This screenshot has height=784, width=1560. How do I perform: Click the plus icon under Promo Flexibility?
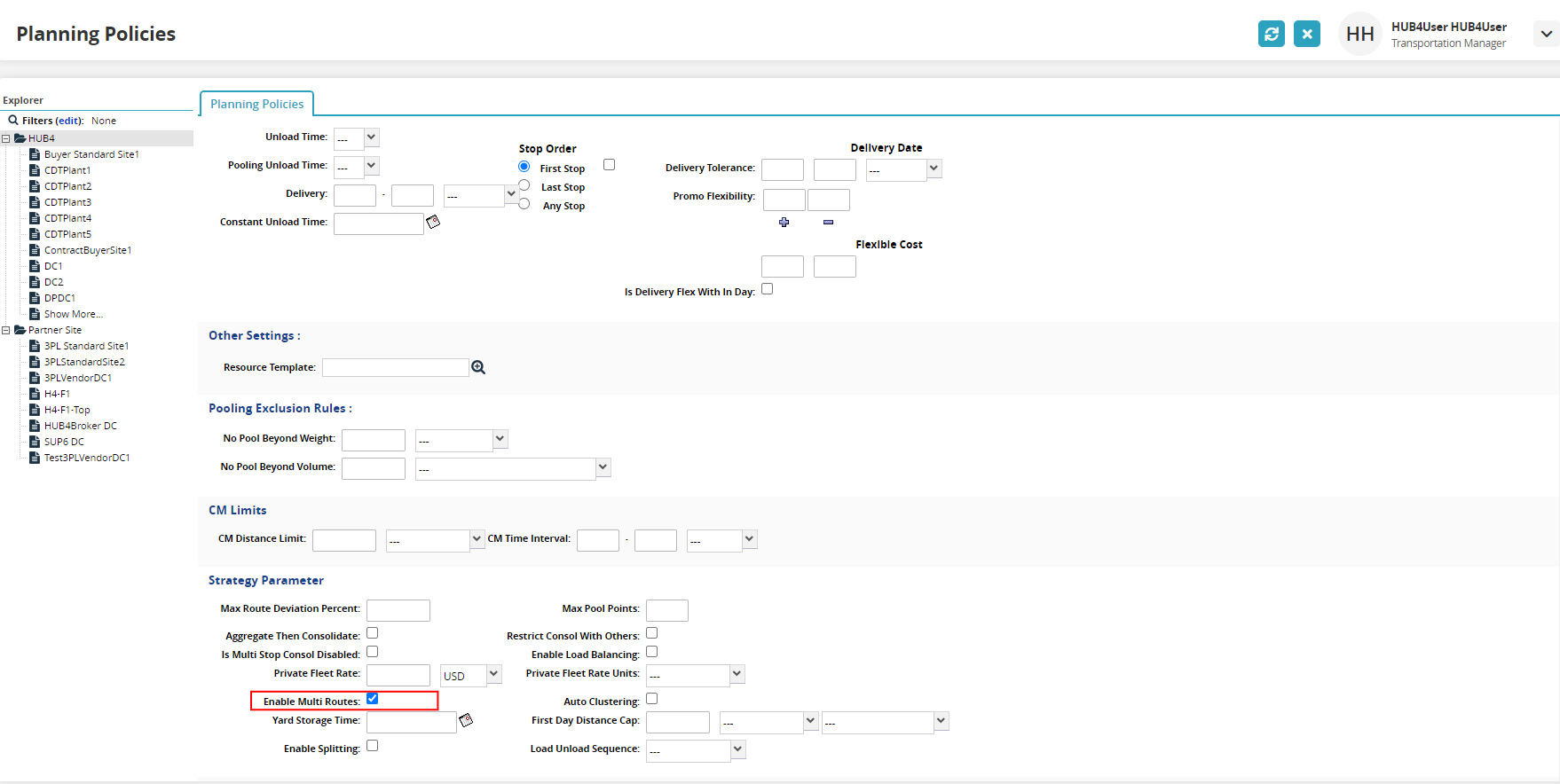tap(784, 223)
